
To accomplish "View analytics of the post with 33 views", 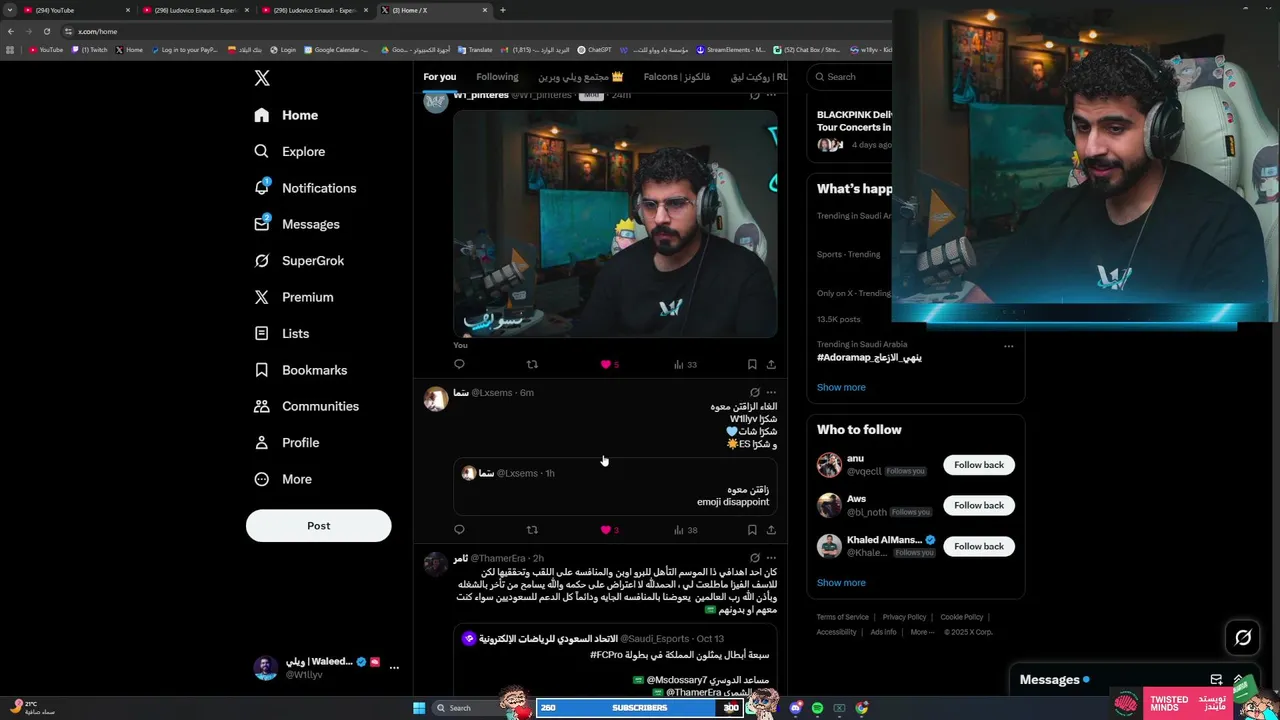I will (x=685, y=364).
